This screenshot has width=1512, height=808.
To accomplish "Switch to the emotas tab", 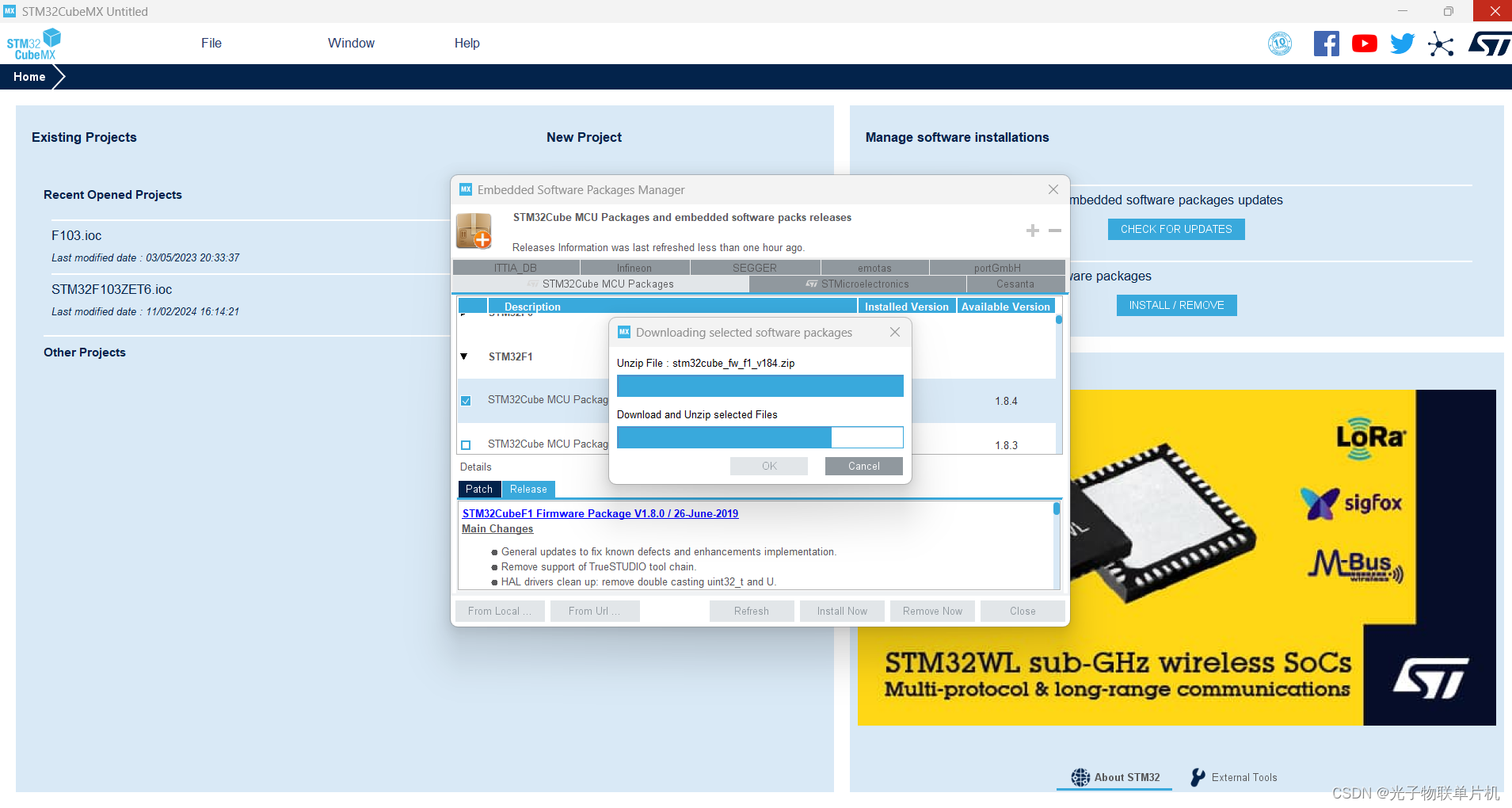I will click(x=874, y=268).
